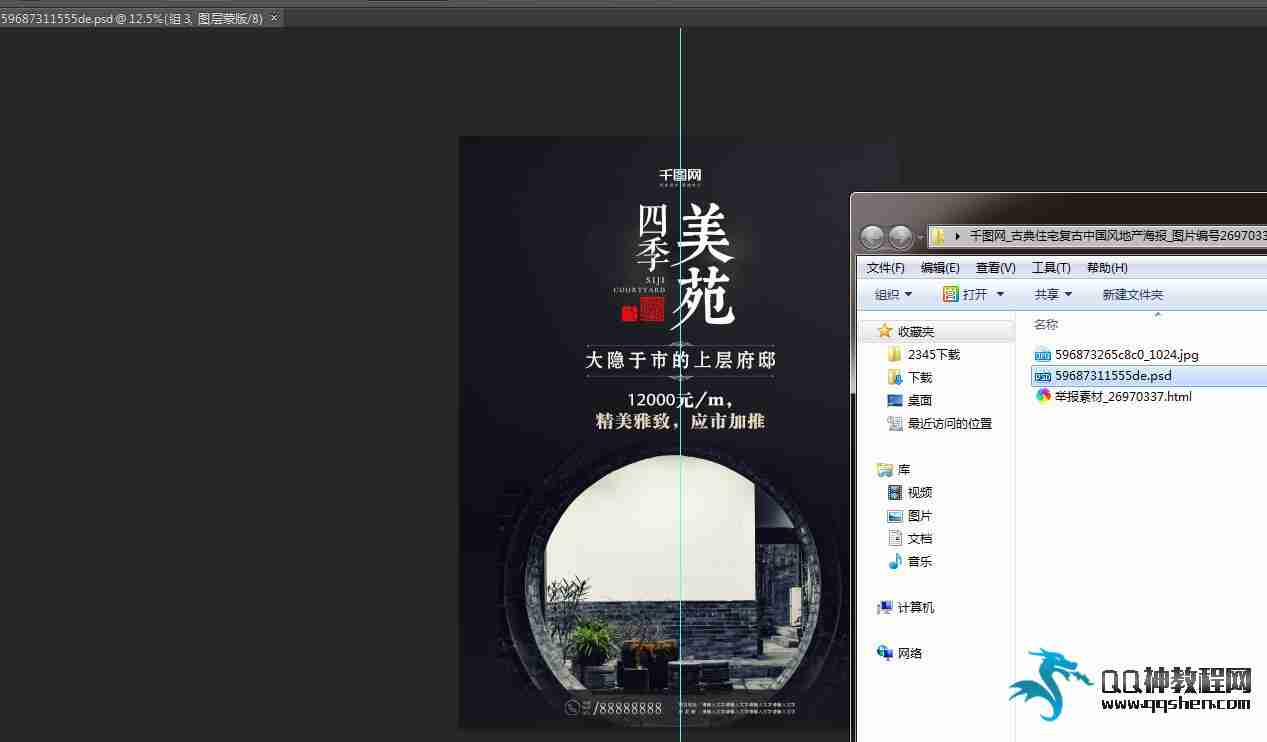
Task: Click the 最近访问的位置 recent places icon
Action: click(895, 423)
